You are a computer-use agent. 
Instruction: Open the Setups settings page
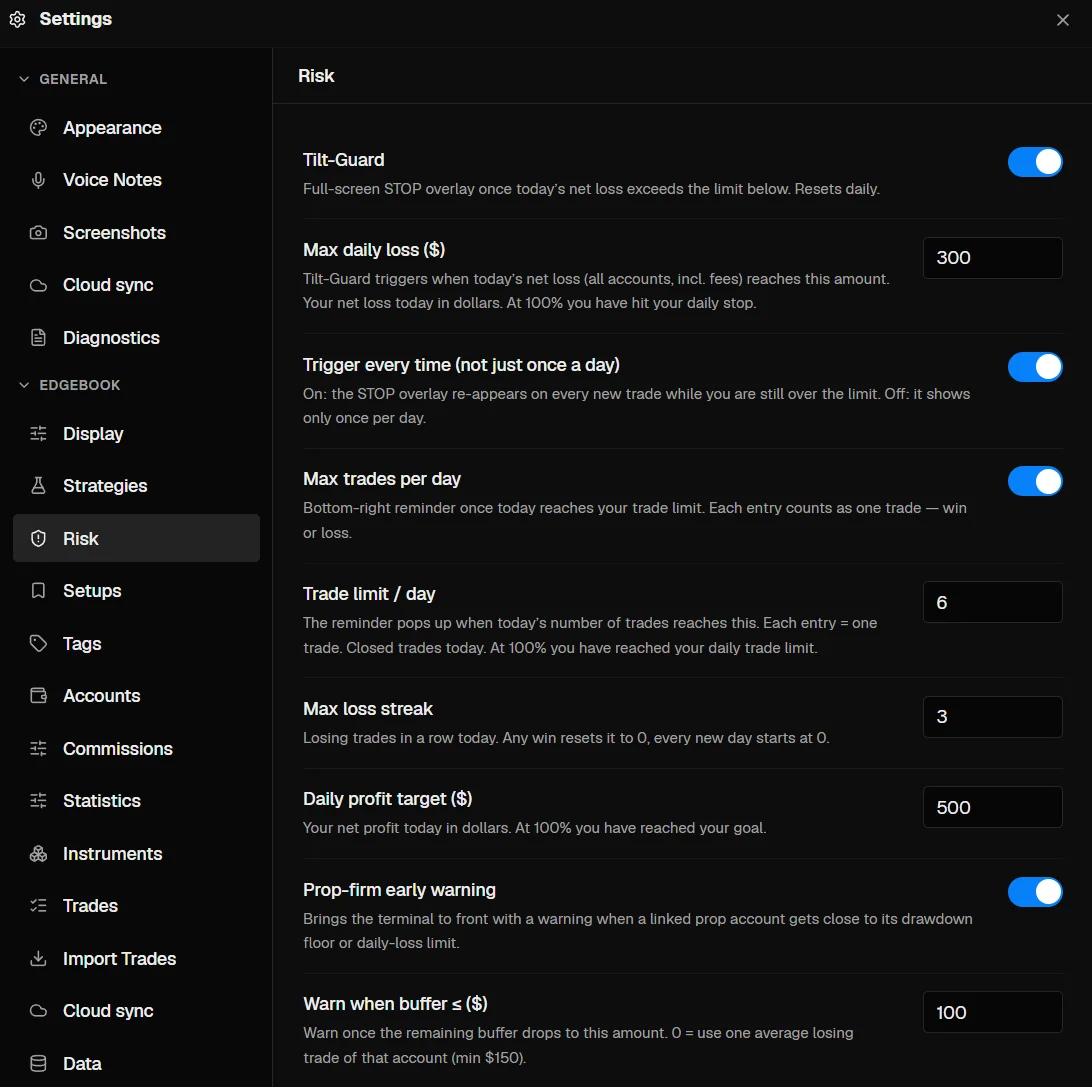(136, 591)
